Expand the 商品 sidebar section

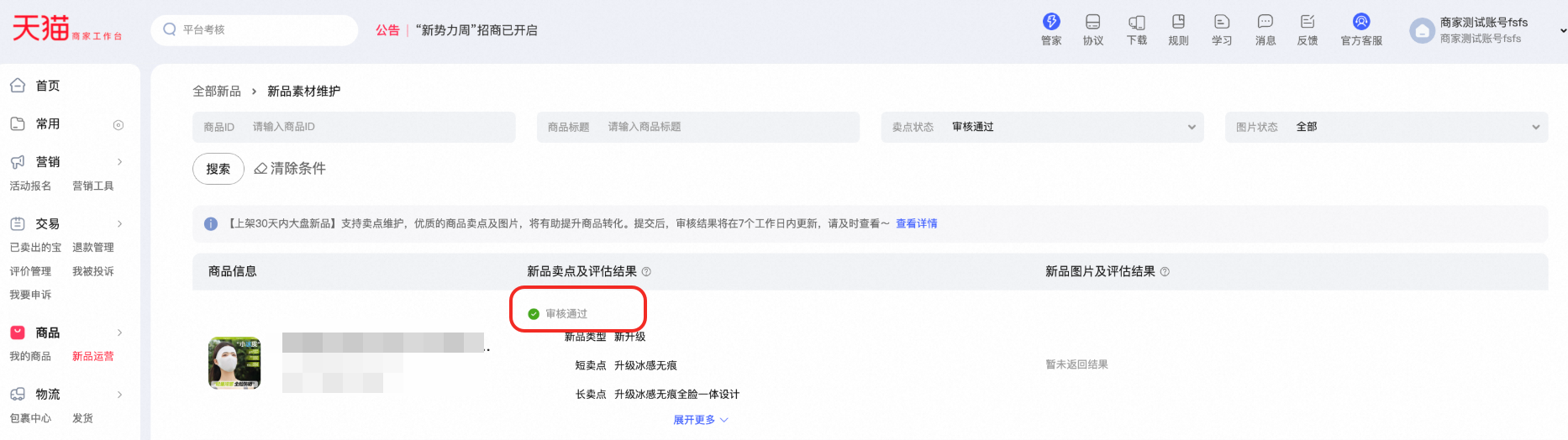[120, 333]
